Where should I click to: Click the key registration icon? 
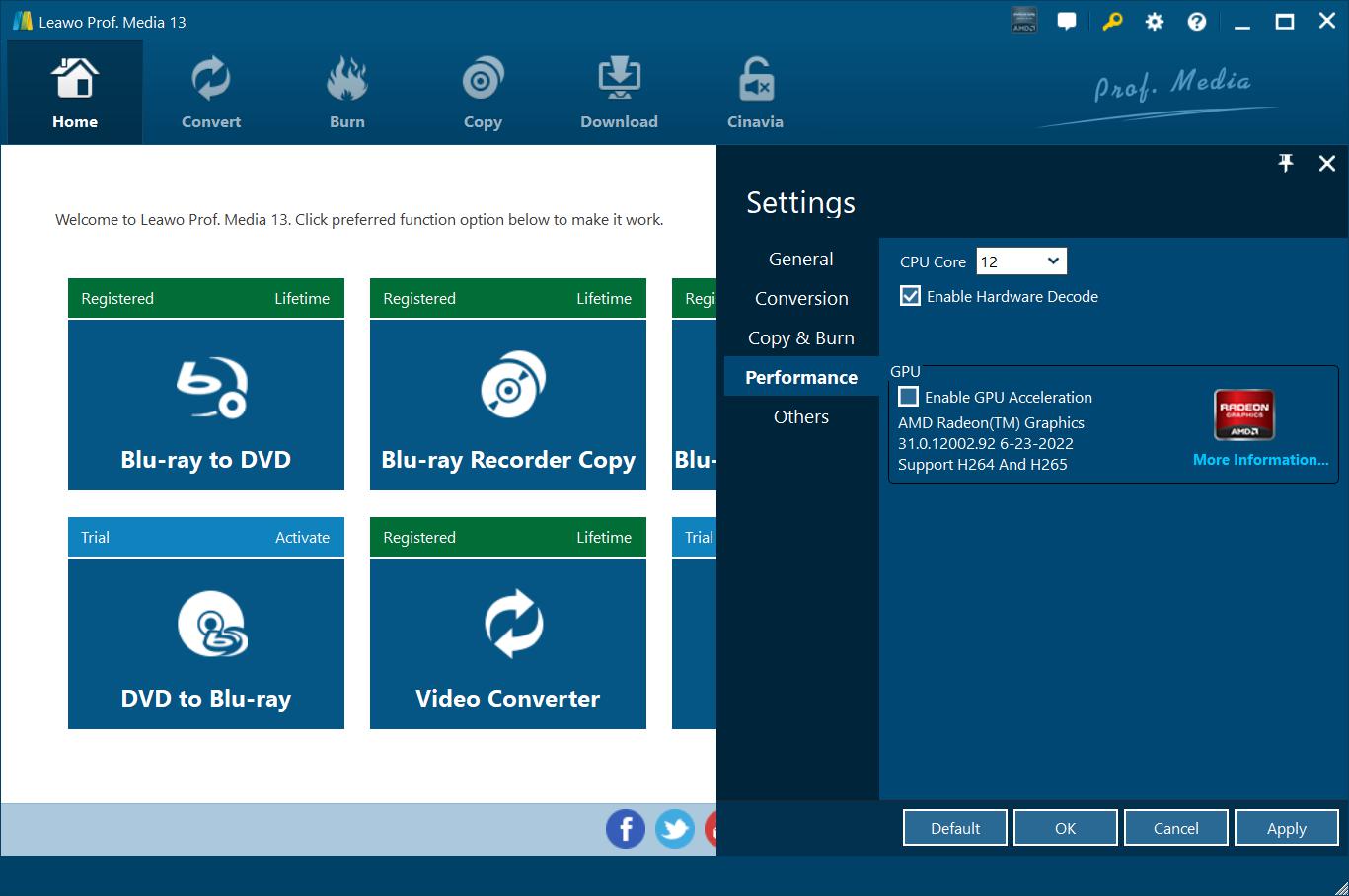pos(1112,22)
